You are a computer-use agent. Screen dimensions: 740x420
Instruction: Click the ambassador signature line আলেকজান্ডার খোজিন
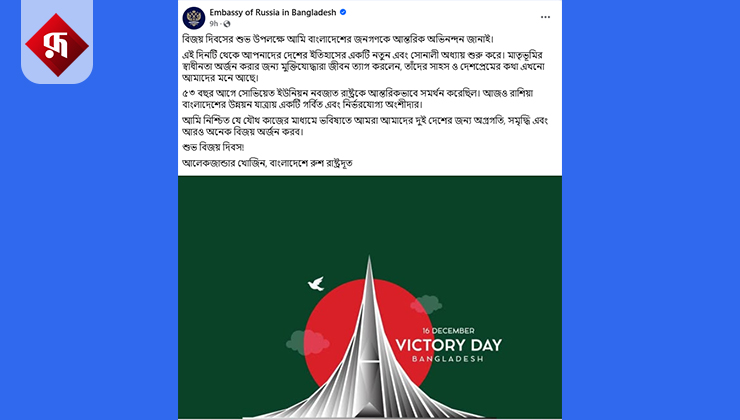(267, 163)
